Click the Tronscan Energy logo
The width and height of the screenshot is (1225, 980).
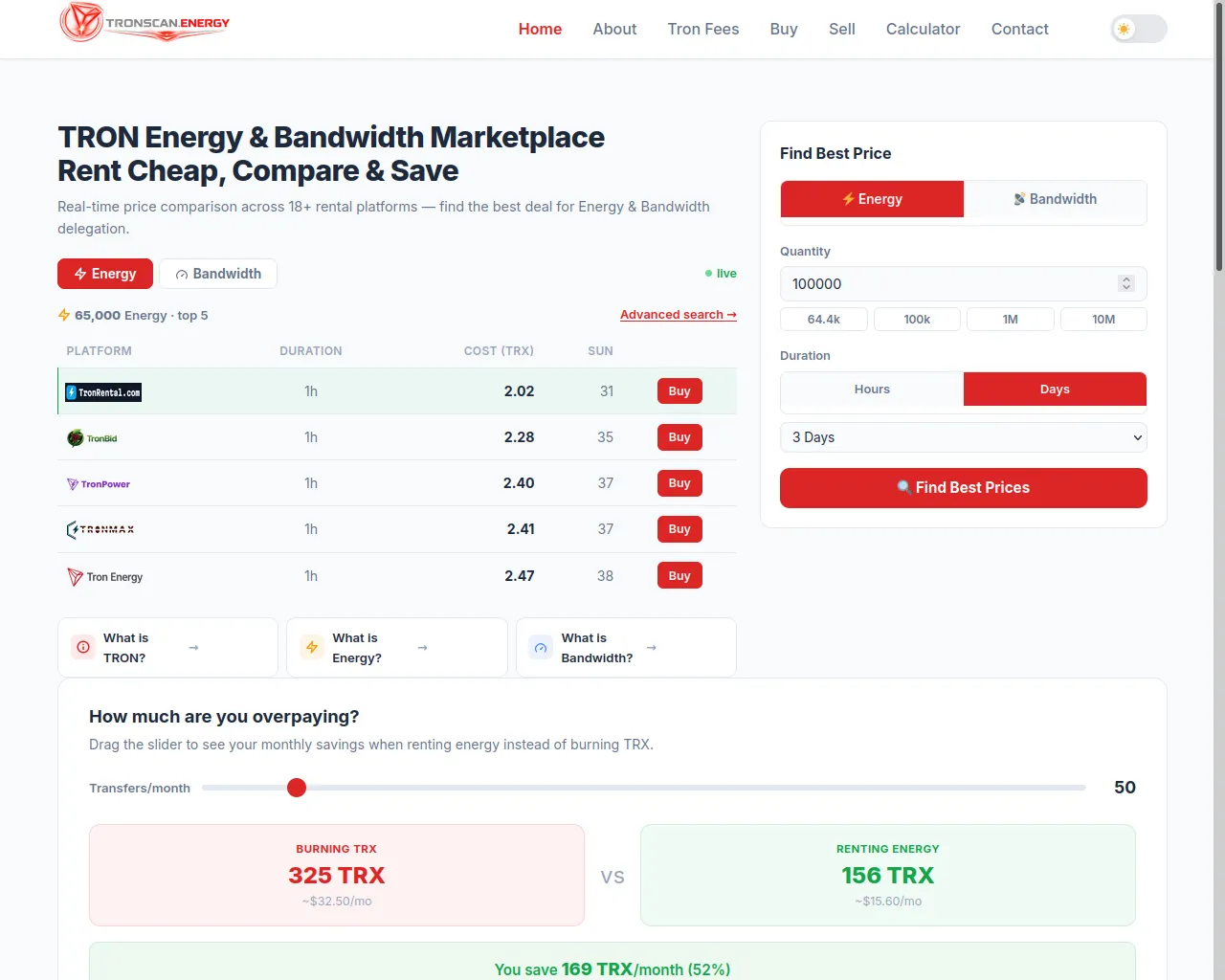click(145, 23)
